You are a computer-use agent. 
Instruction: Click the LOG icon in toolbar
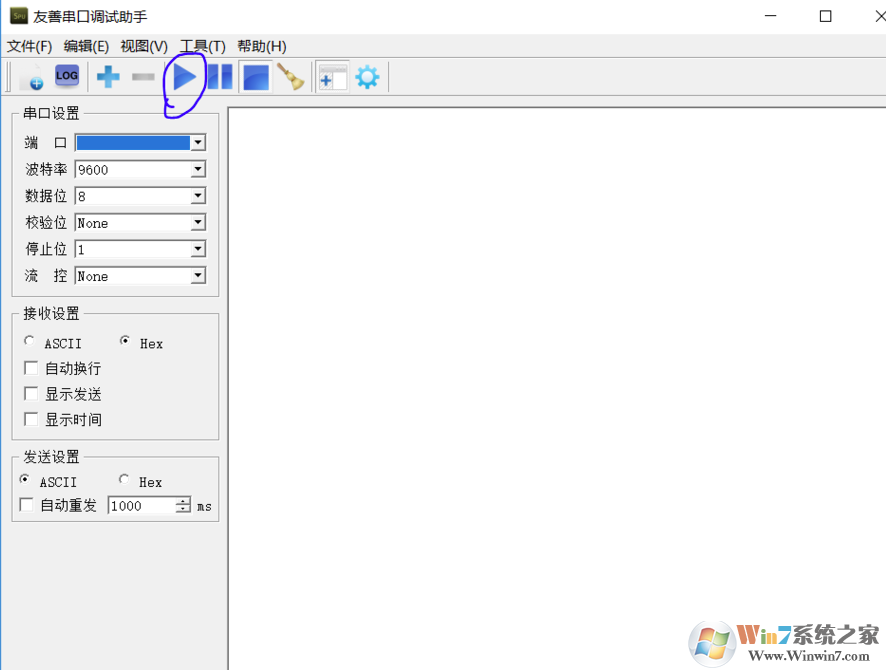[x=67, y=76]
